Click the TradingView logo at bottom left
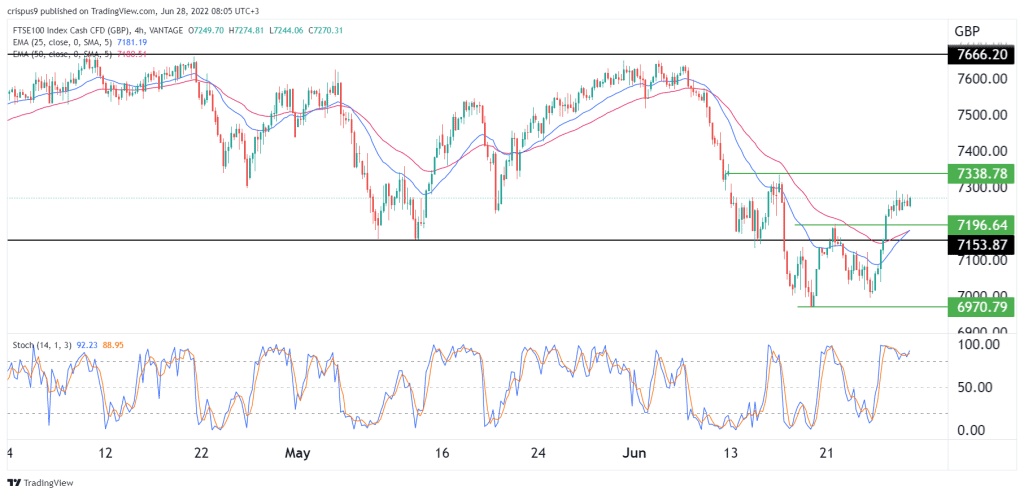 click(x=40, y=483)
